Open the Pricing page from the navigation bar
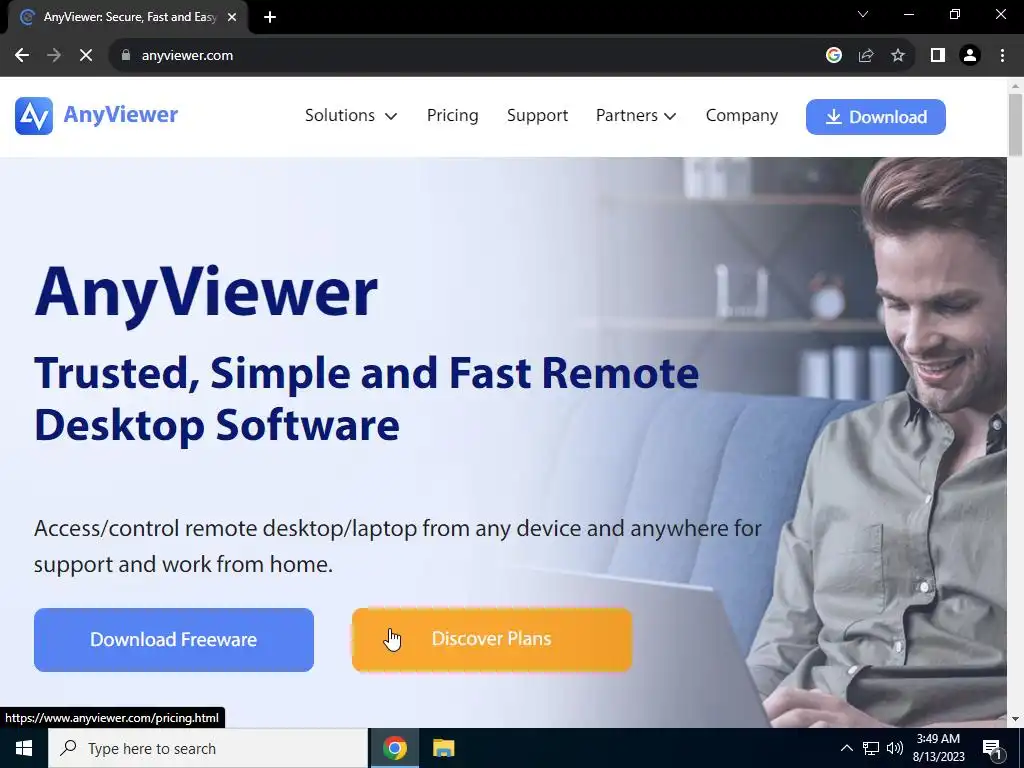Screen dimensions: 1024x768 [453, 116]
